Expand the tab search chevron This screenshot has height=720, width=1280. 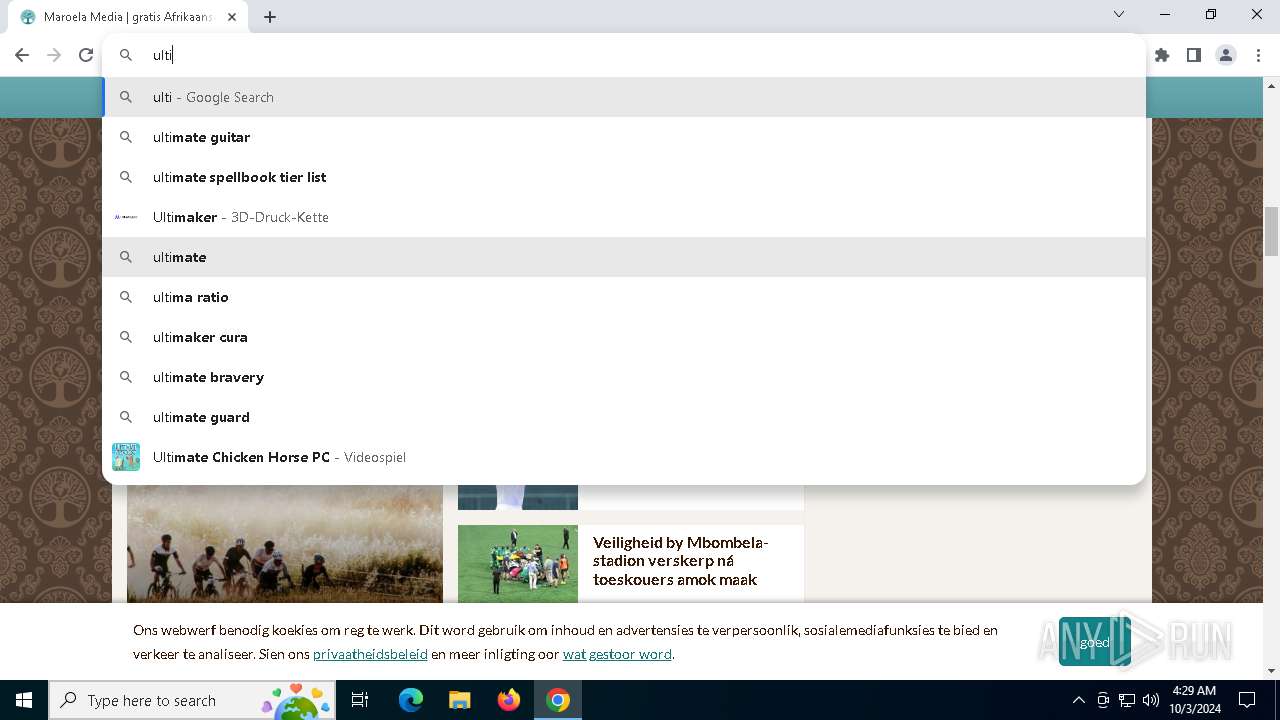(1119, 14)
